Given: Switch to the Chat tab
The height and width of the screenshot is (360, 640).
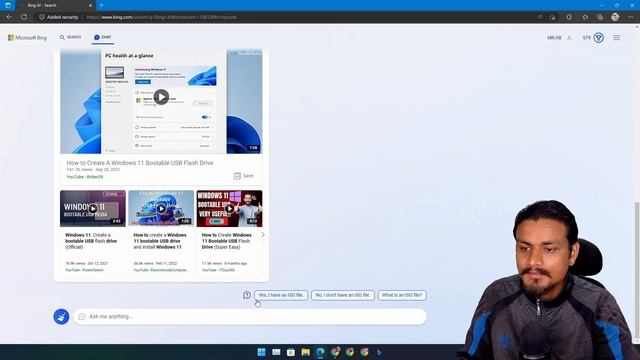Looking at the screenshot, I should 103,37.
